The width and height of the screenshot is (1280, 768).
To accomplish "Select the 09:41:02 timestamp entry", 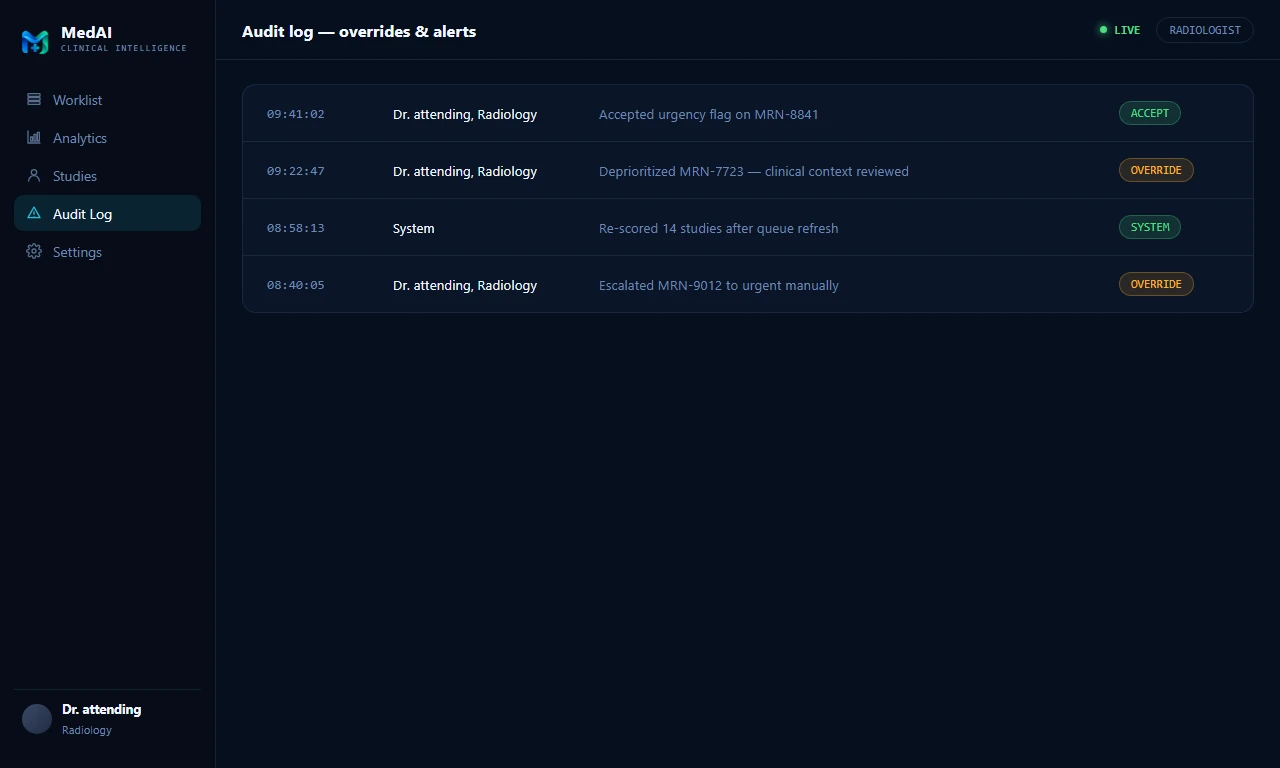I will (296, 114).
